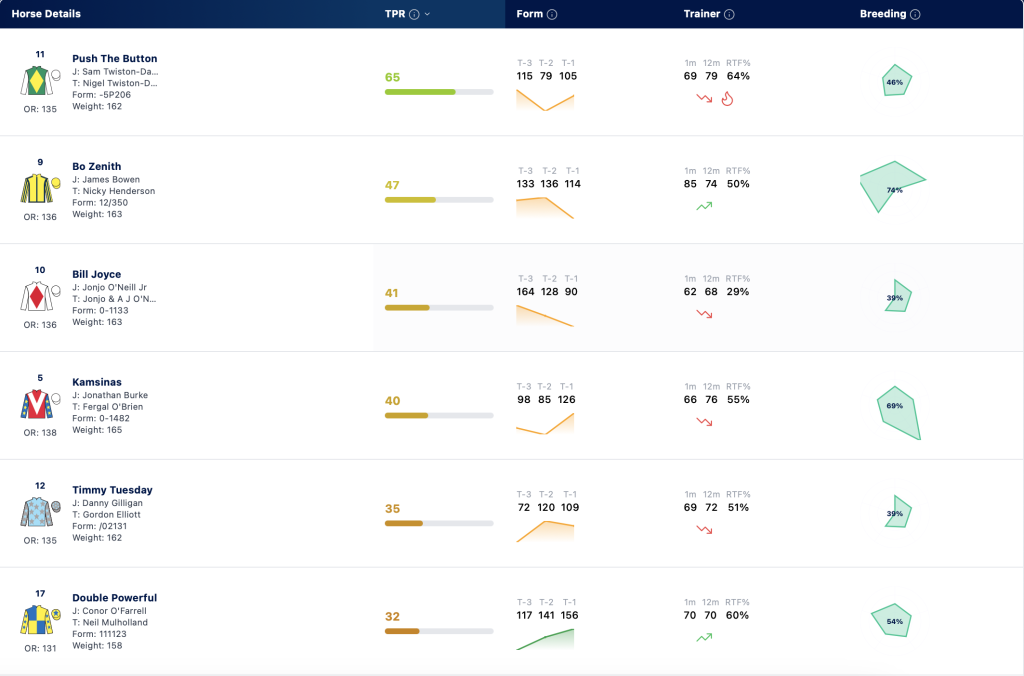This screenshot has height=676, width=1024.
Task: Click the Breeding column info icon
Action: click(x=915, y=14)
